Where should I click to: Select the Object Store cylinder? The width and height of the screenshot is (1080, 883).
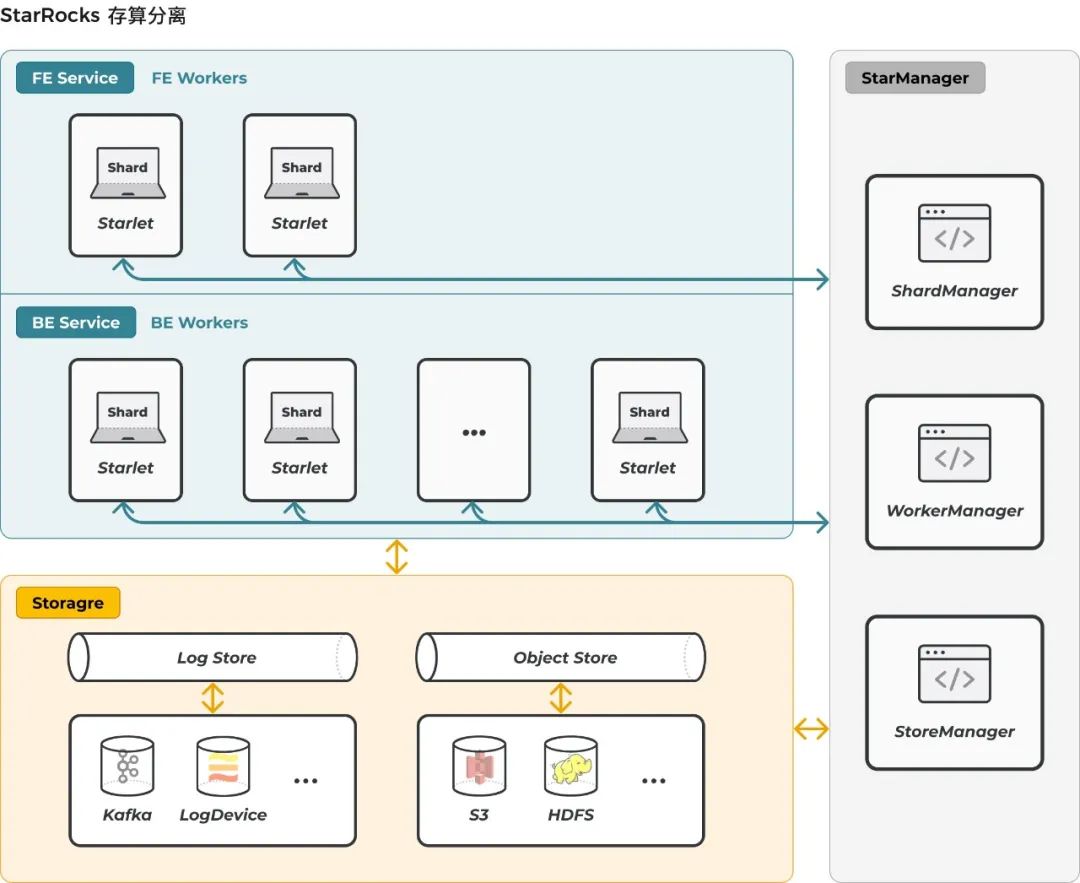pos(561,658)
